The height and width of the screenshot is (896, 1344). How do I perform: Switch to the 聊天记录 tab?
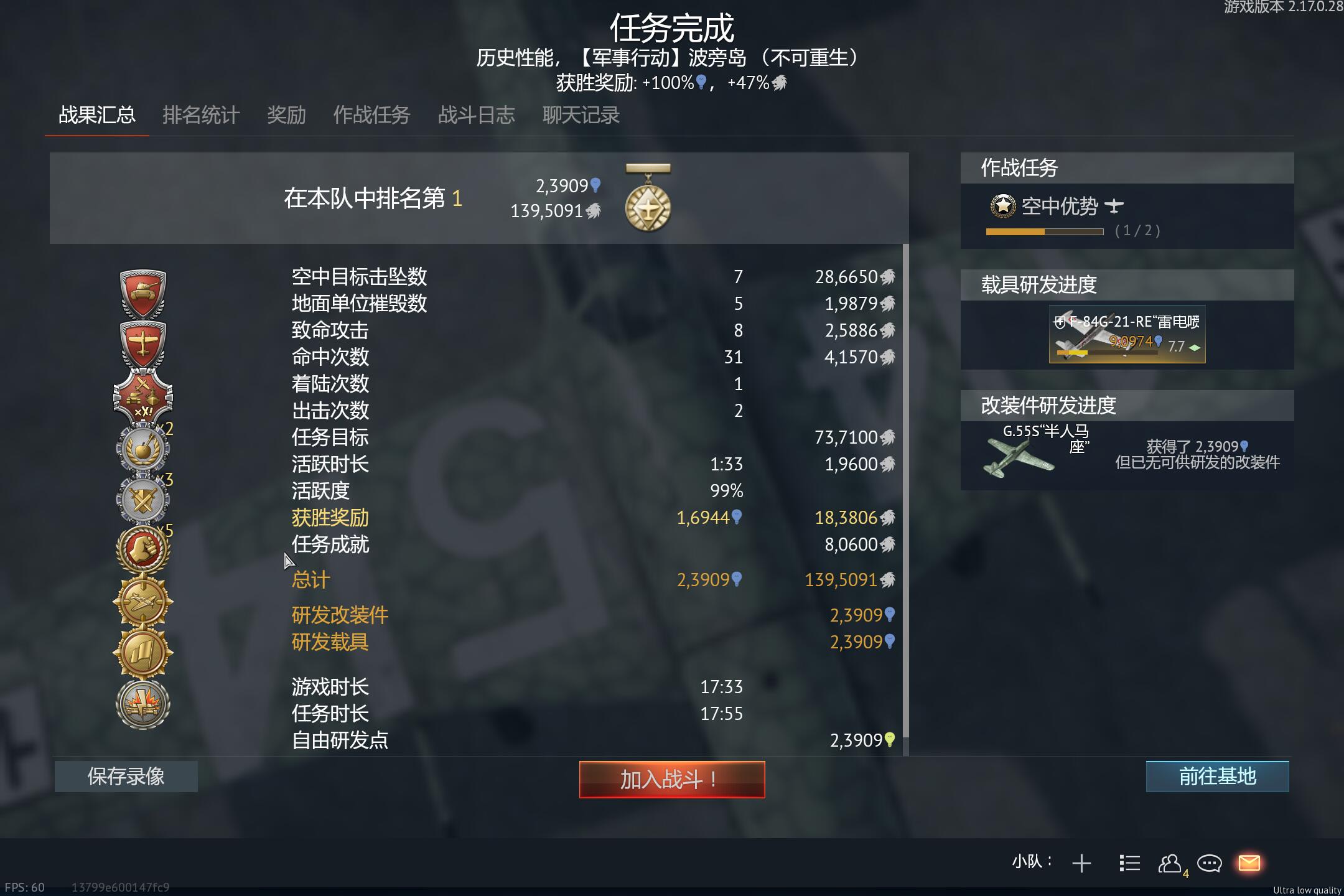click(x=581, y=115)
